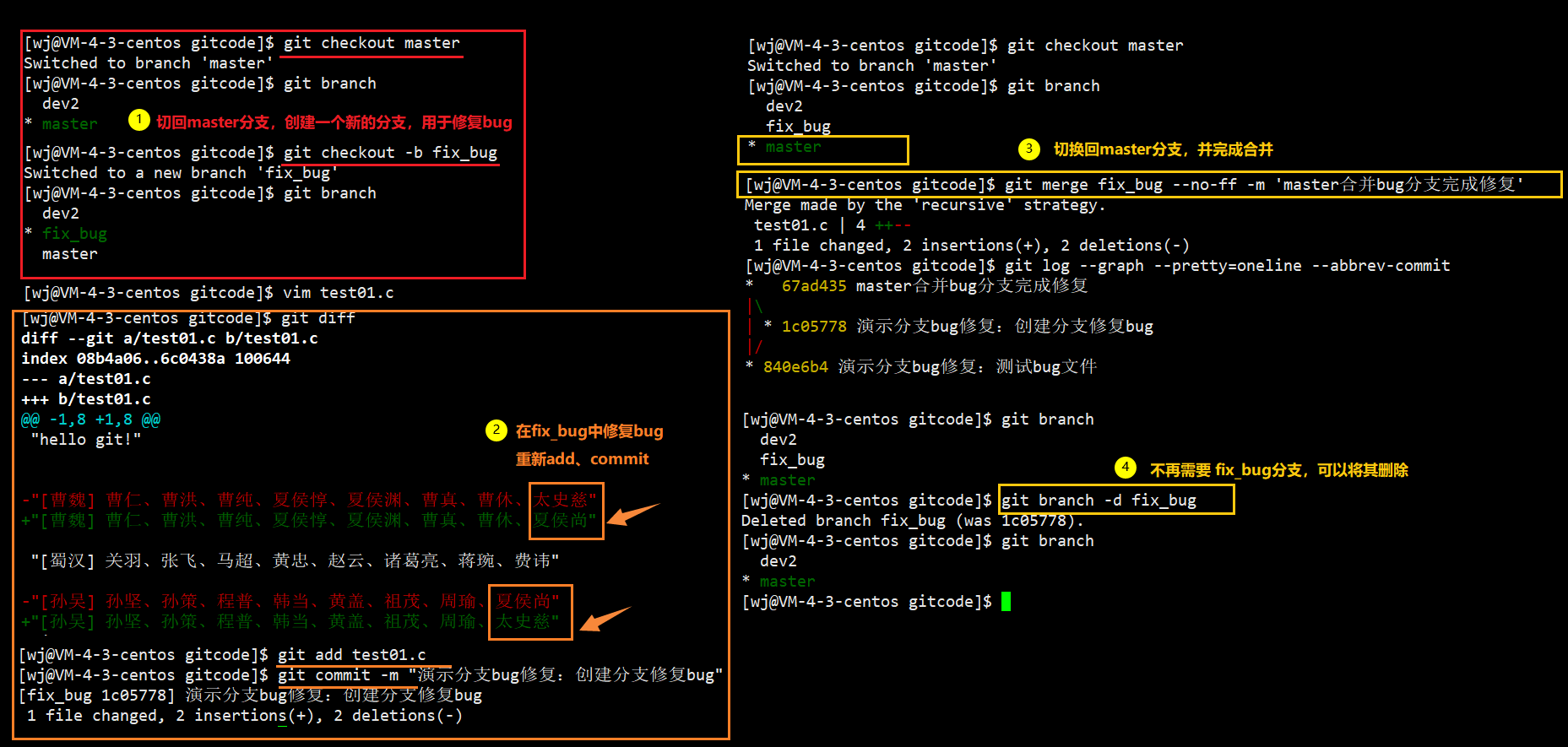Select the cyan '@@ -1,8 +1,8 @@' hunk header
Image resolution: width=1568 pixels, height=747 pixels.
(90, 420)
